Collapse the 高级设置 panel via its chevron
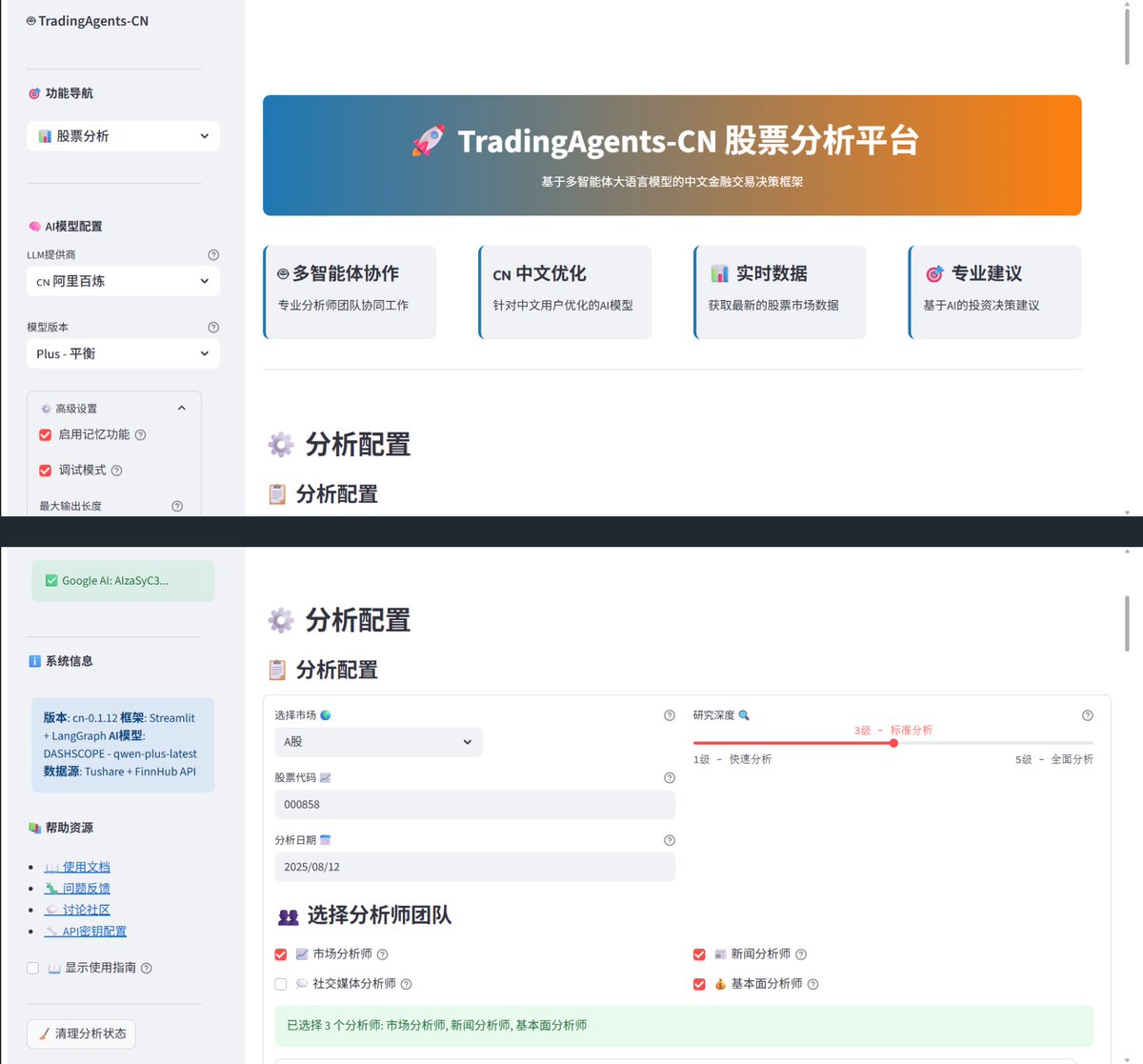The image size is (1143, 1064). 182,407
